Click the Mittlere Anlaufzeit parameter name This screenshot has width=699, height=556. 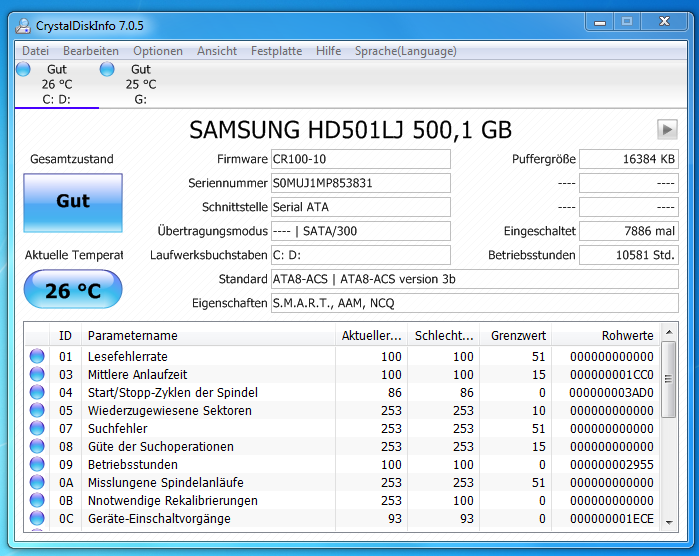137,375
